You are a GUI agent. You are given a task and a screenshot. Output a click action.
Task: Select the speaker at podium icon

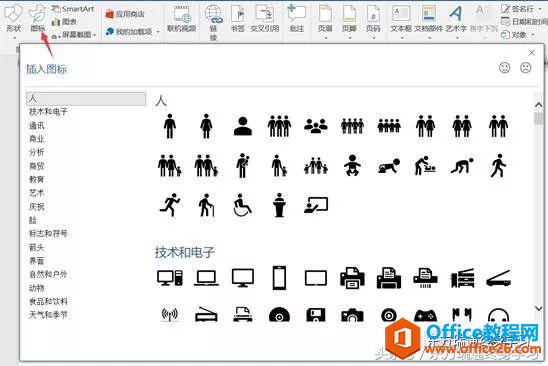[x=279, y=205]
